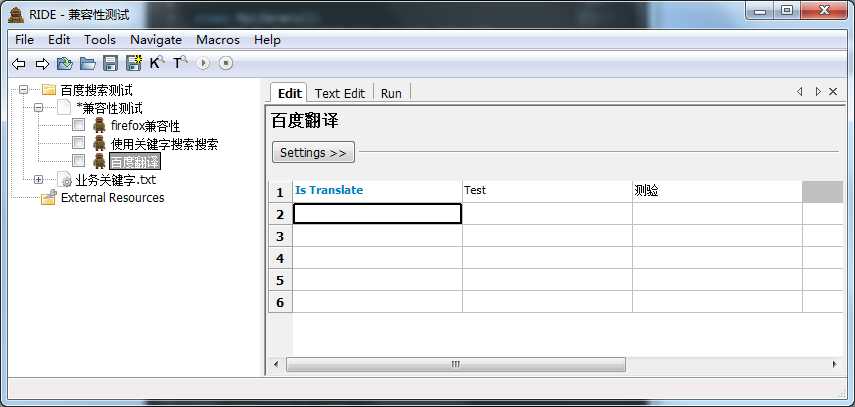This screenshot has width=855, height=407.
Task: Click the first cell of row 2
Action: (377, 214)
